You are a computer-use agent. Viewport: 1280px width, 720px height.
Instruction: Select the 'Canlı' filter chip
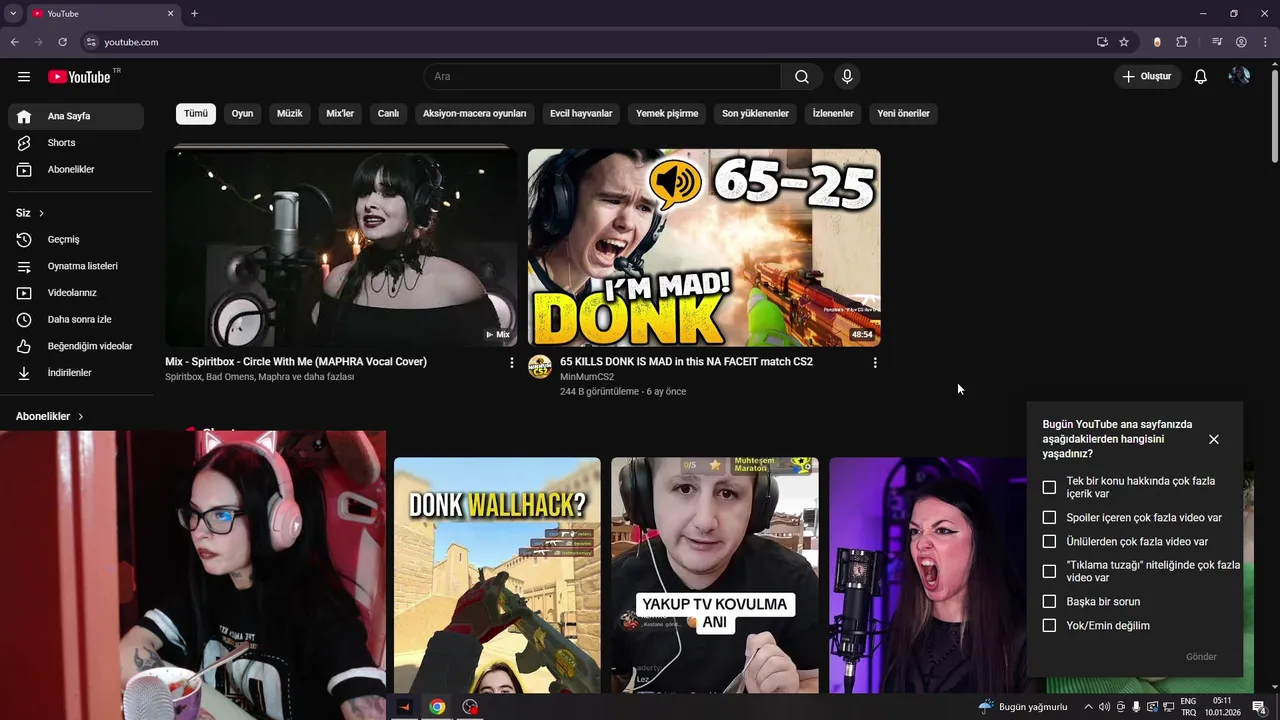tap(388, 114)
